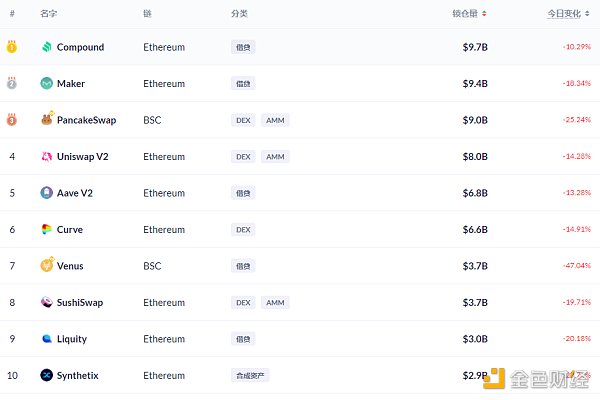Click the DEX tag in Curve row

click(x=243, y=230)
